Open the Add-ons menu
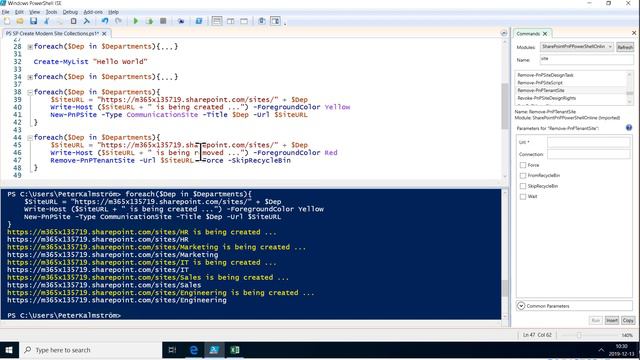This screenshot has width=640, height=360. coord(93,12)
